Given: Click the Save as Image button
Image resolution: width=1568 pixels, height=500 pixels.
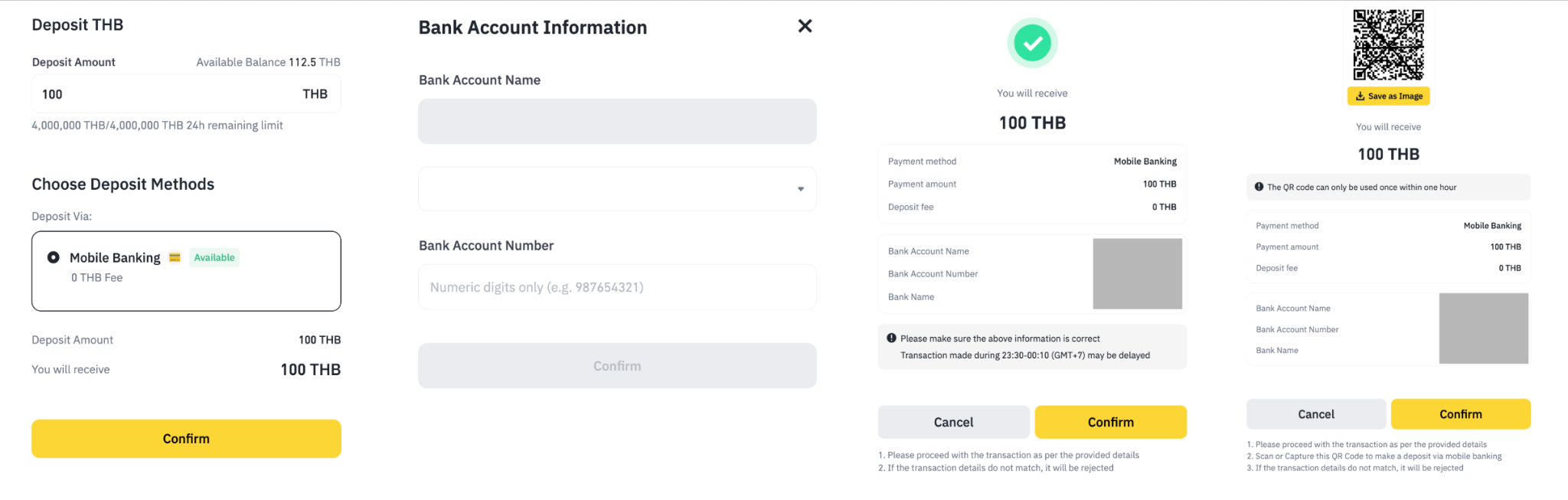Looking at the screenshot, I should coord(1388,96).
